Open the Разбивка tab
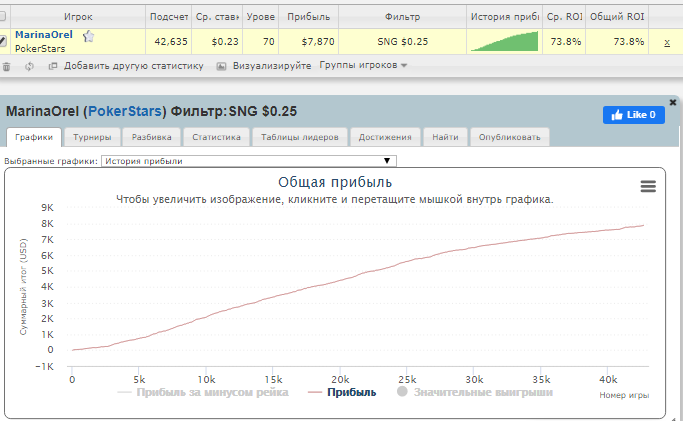The height and width of the screenshot is (421, 683). click(152, 137)
